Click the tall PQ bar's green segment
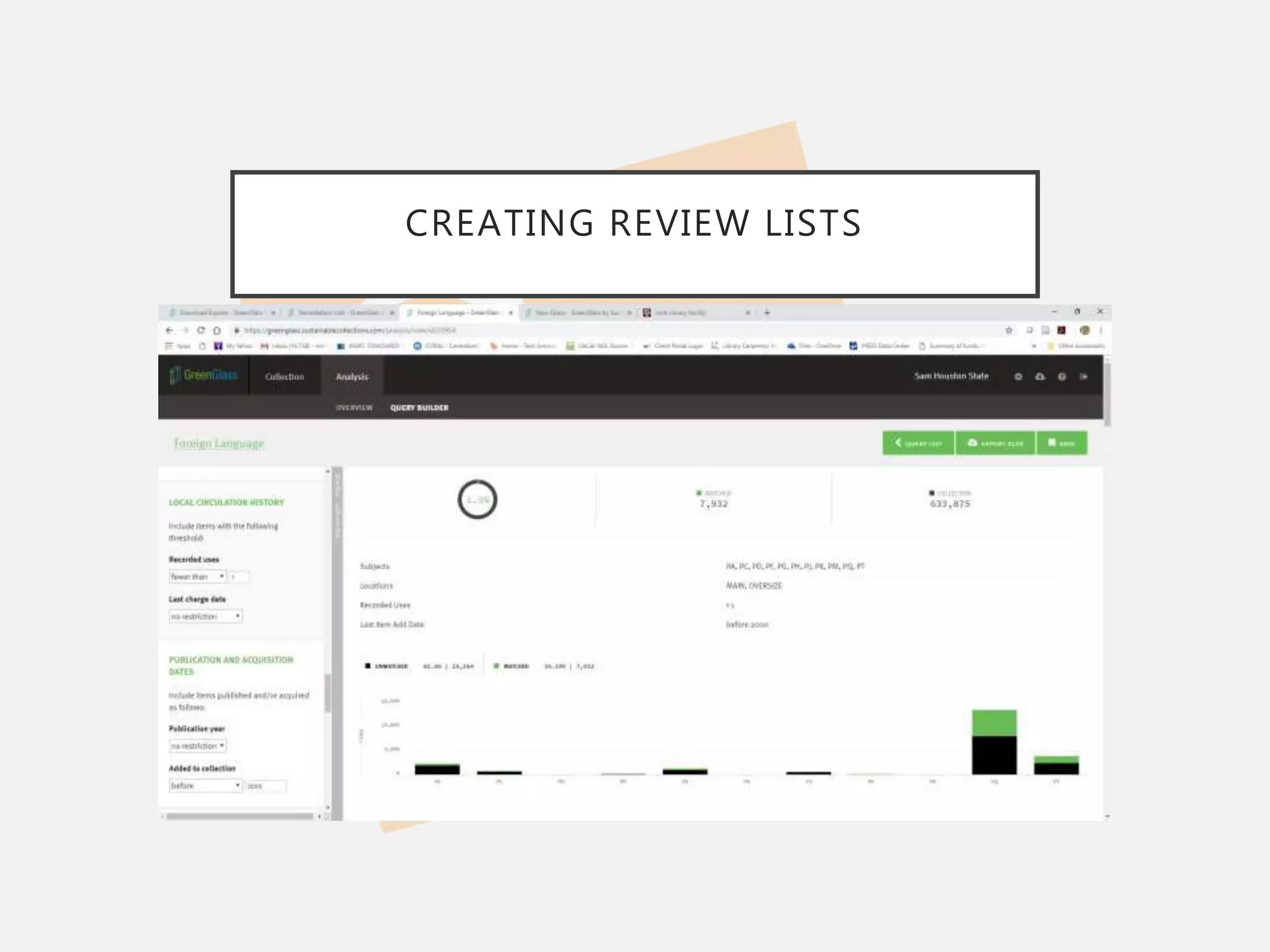The height and width of the screenshot is (952, 1270). coord(994,723)
